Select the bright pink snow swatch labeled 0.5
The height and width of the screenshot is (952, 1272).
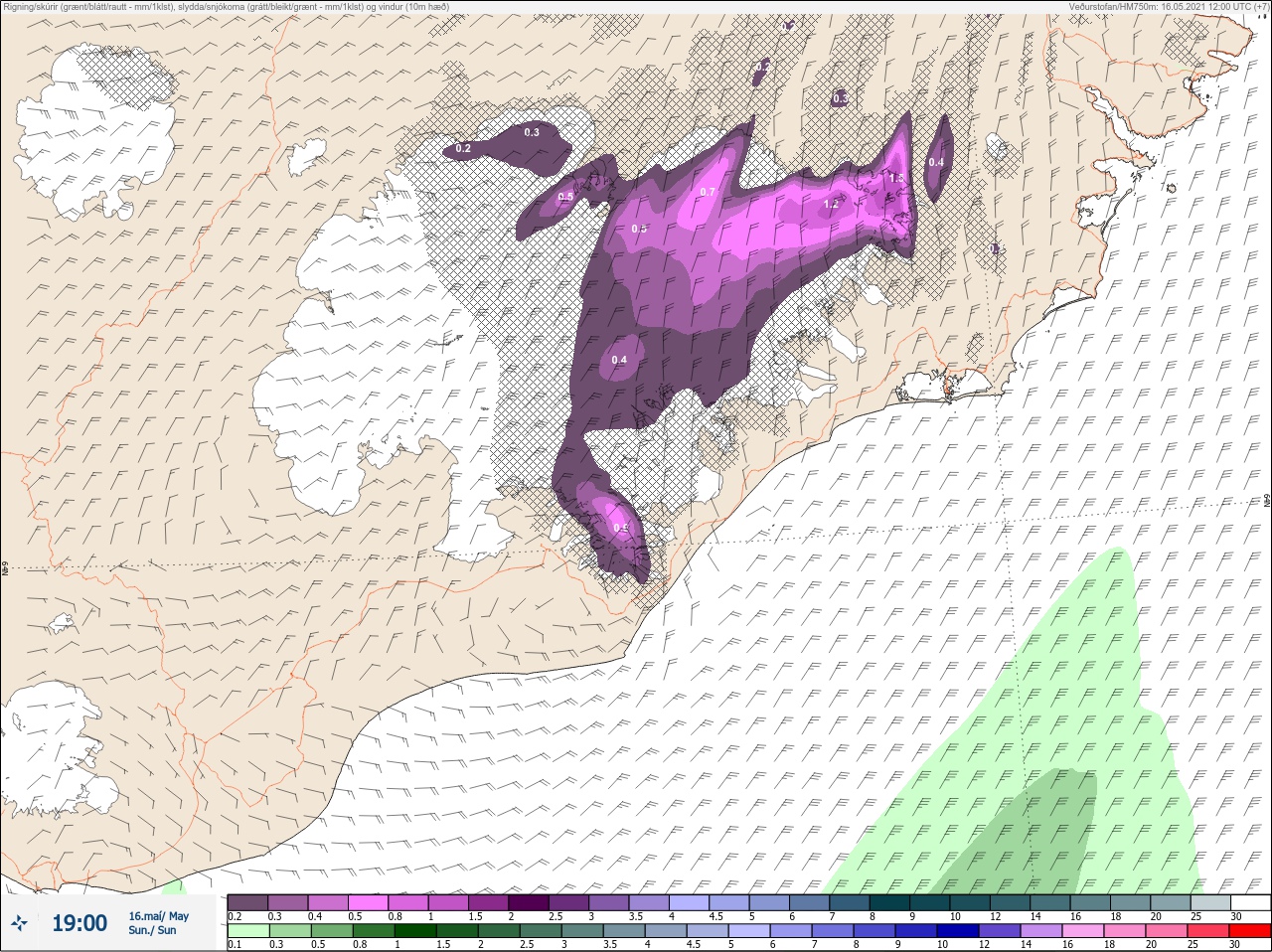[368, 901]
